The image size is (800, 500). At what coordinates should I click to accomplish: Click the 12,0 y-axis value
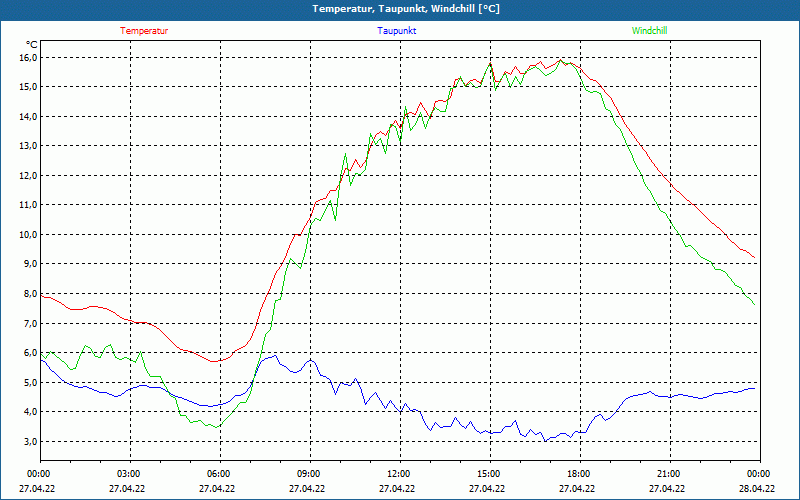pyautogui.click(x=28, y=176)
